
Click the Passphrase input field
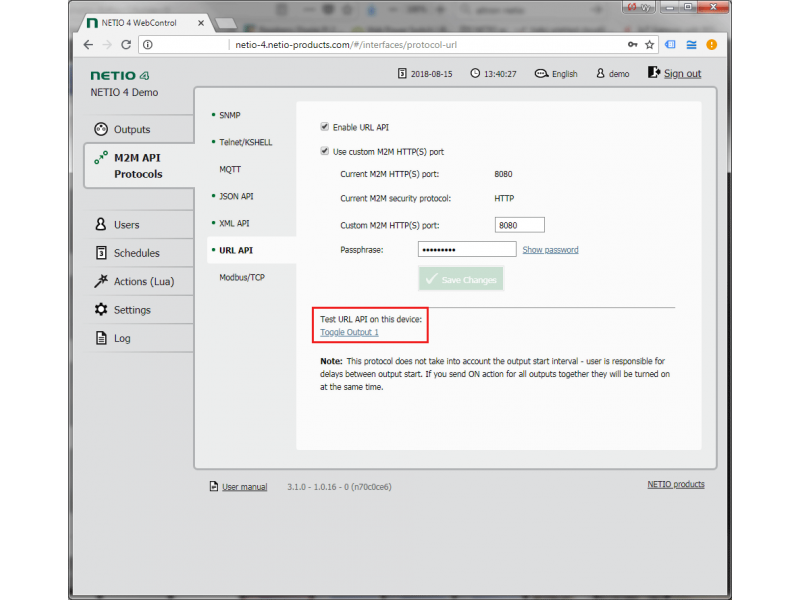467,249
